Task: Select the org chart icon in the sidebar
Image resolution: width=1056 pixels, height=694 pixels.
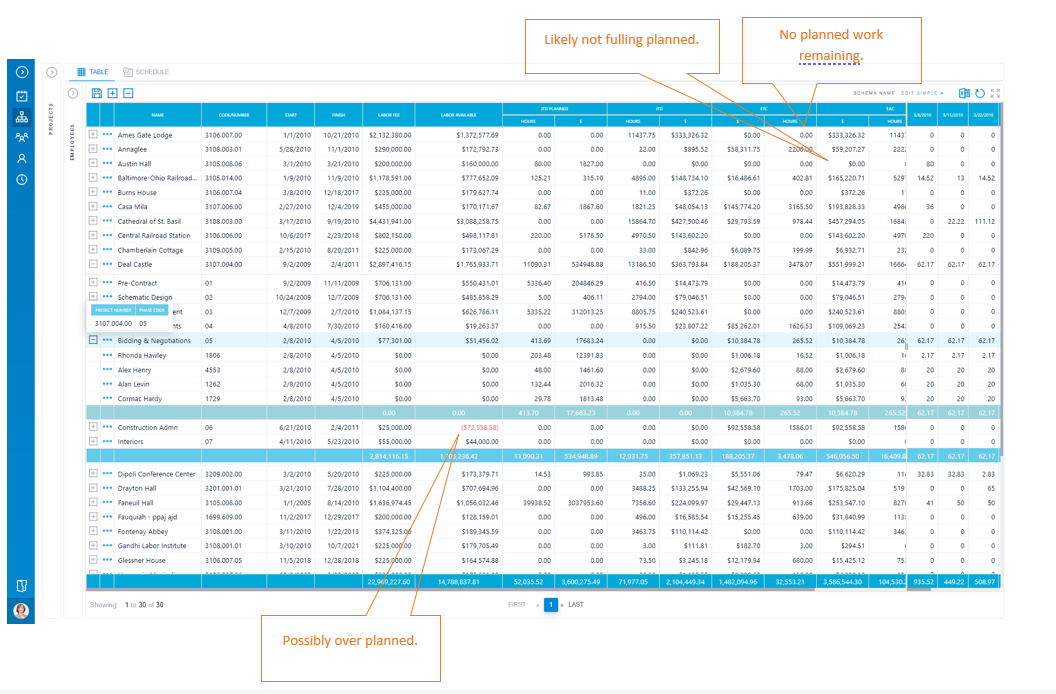Action: (22, 116)
